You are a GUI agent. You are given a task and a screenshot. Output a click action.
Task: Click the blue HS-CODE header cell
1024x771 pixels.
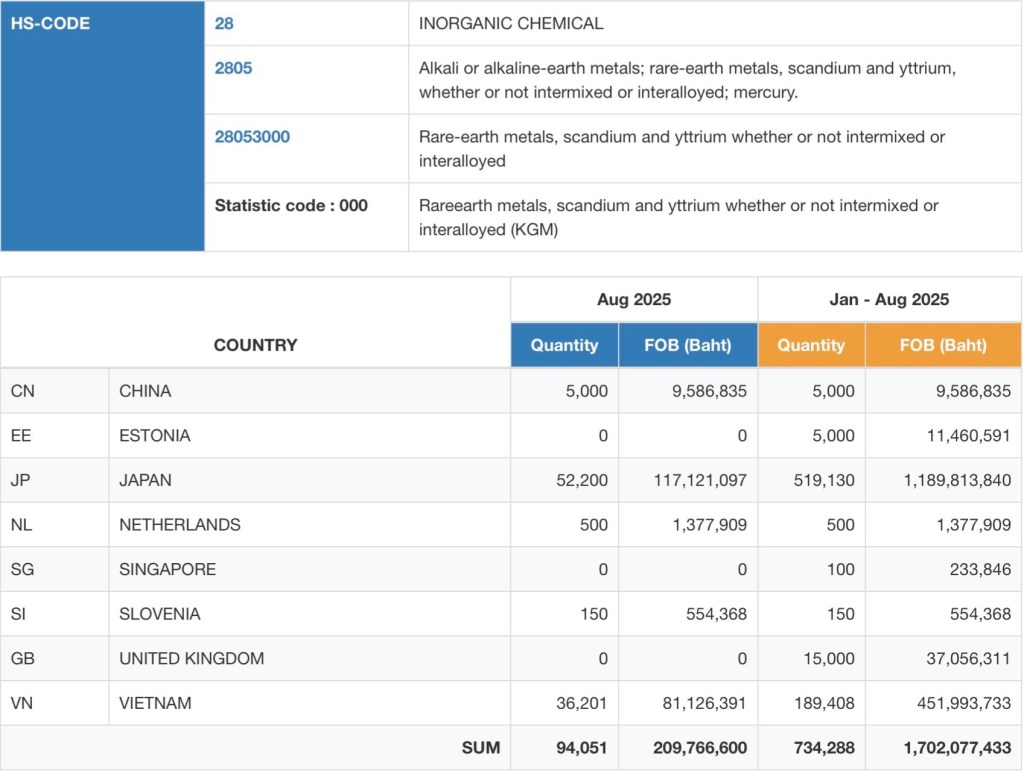[50, 23]
